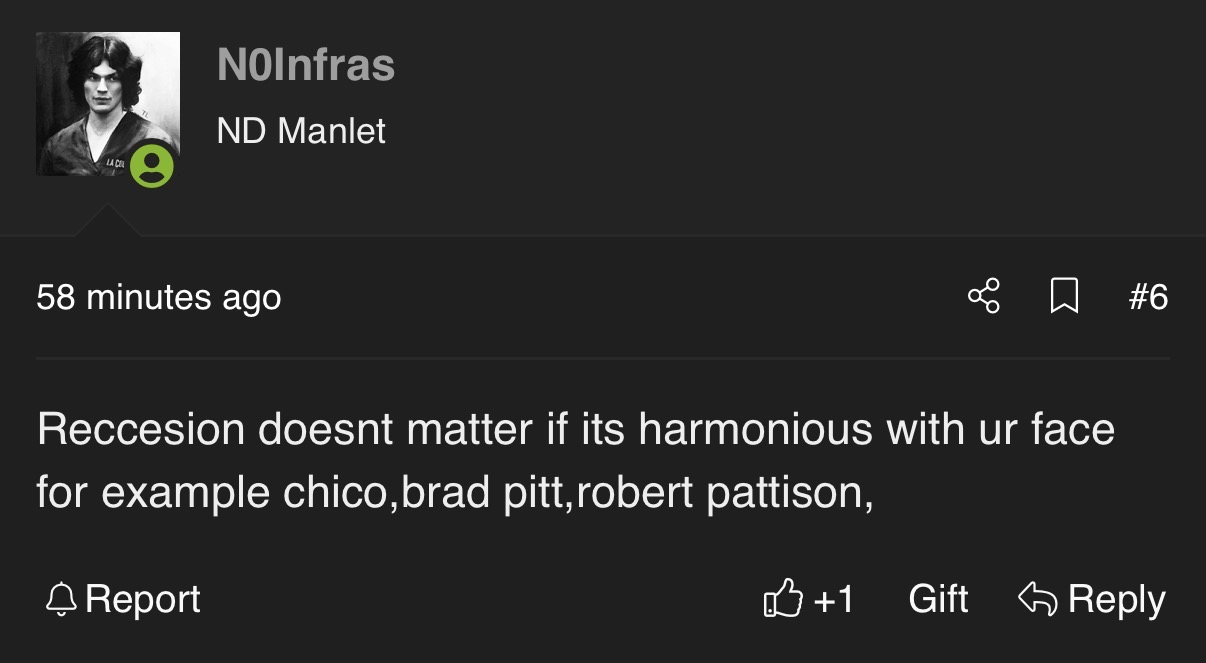This screenshot has width=1206, height=663.
Task: Bookmark this post with the bookmark icon
Action: (x=1064, y=297)
